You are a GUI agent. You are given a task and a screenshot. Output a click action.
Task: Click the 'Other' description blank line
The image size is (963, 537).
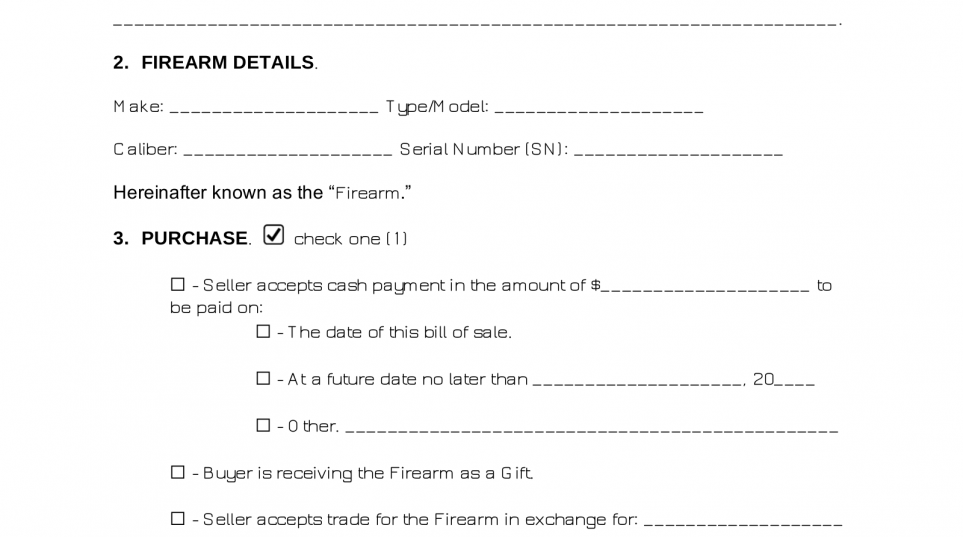pos(592,429)
